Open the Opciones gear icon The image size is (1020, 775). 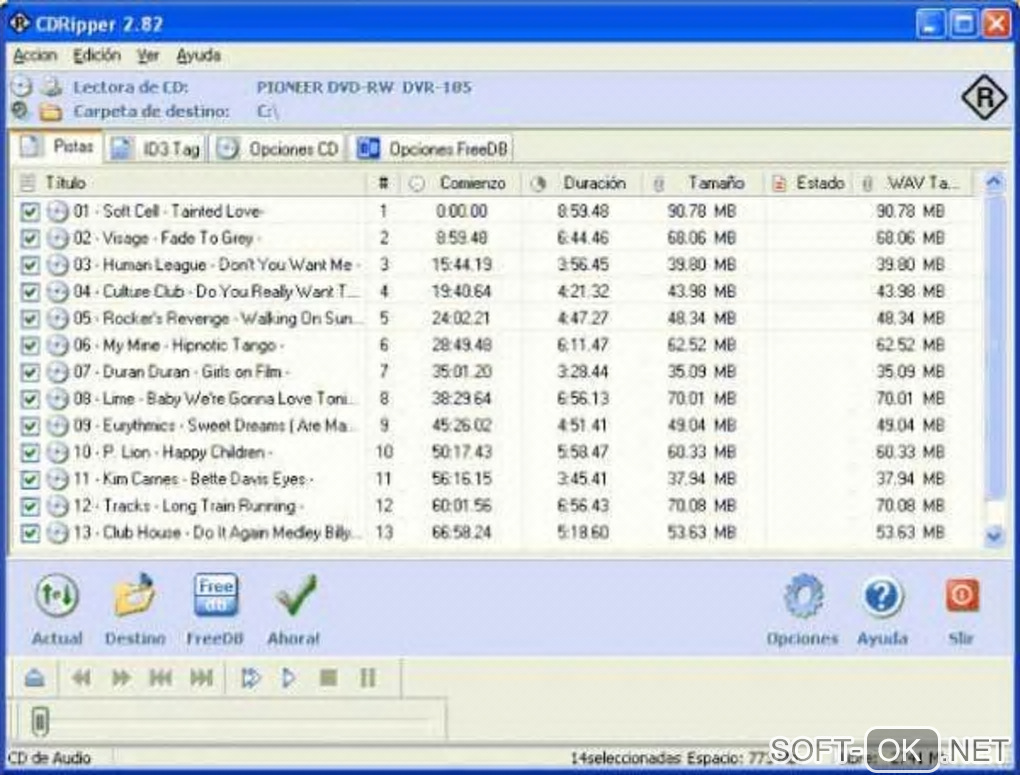803,595
